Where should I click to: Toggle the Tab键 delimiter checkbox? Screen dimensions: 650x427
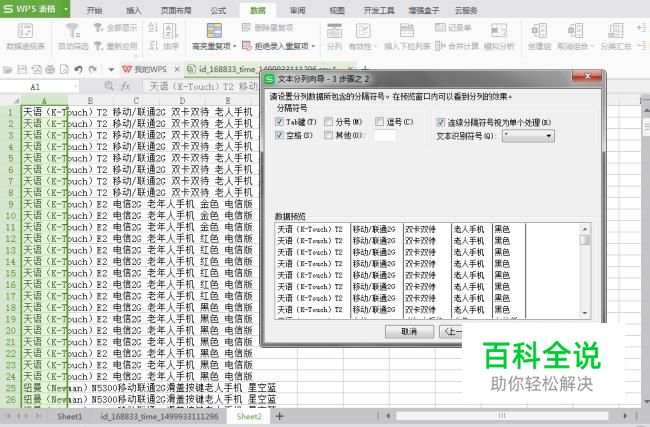point(279,121)
